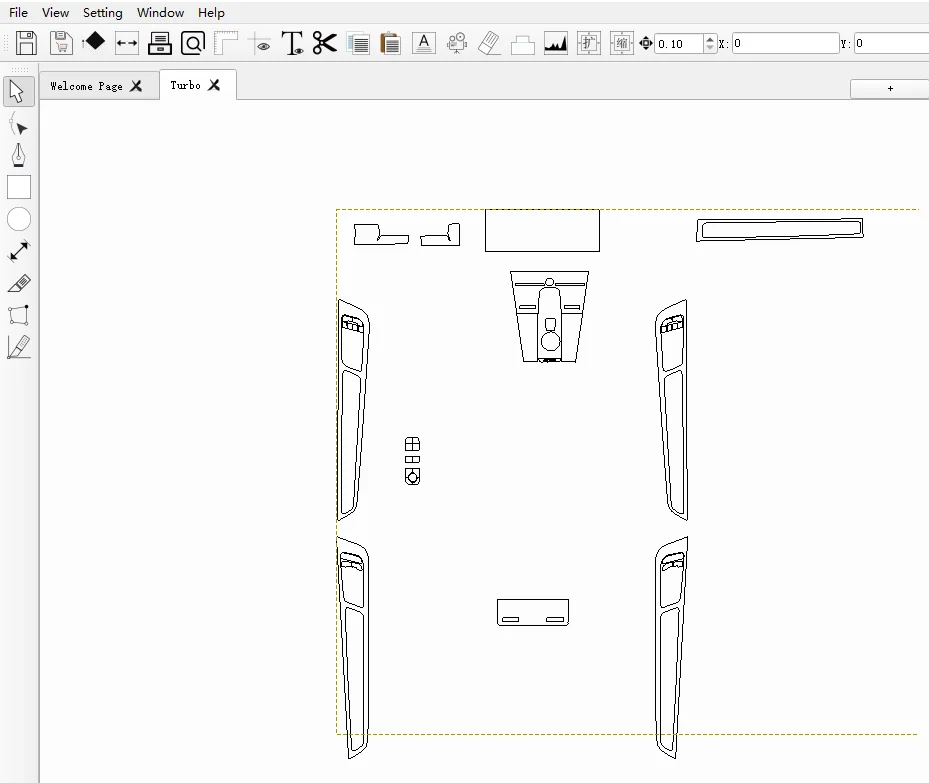929x783 pixels.
Task: Choose the circle shape tool
Action: pos(19,219)
